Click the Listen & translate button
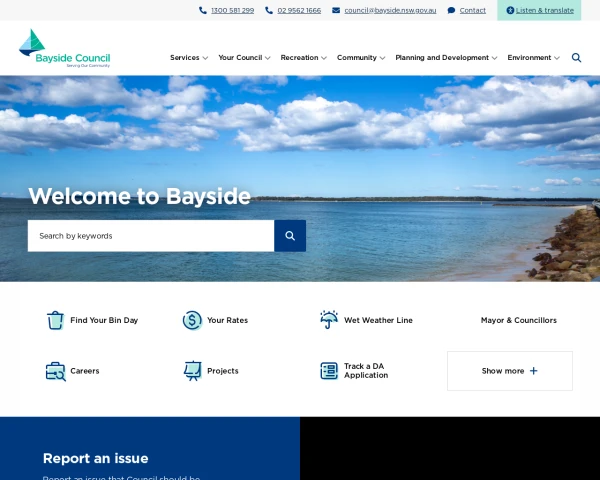 click(x=539, y=10)
